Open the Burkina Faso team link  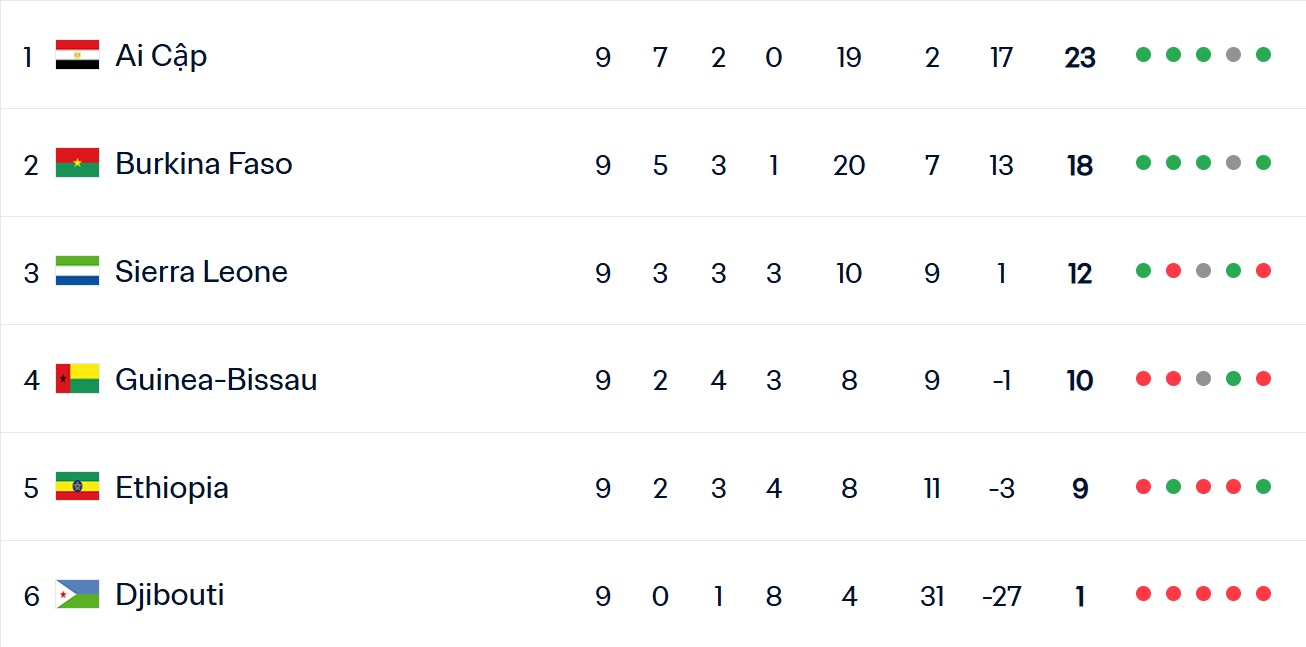click(x=203, y=164)
